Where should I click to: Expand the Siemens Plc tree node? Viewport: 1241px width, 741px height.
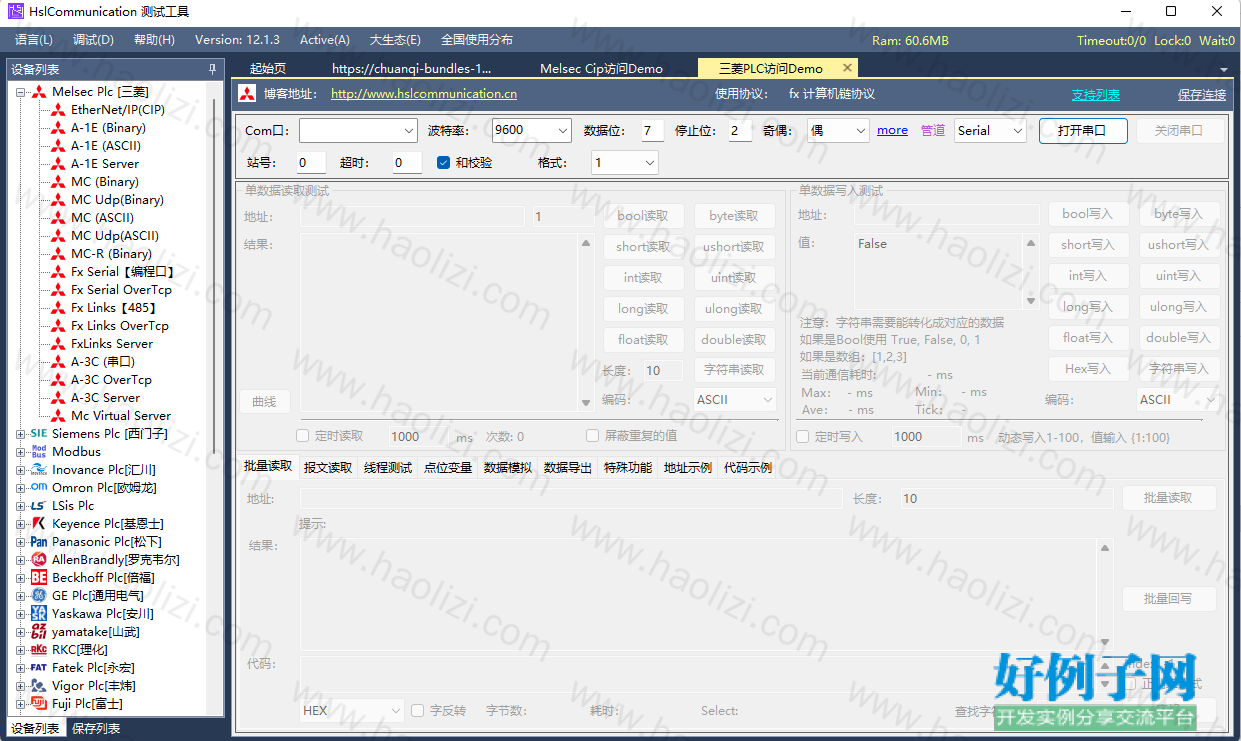tap(21, 434)
